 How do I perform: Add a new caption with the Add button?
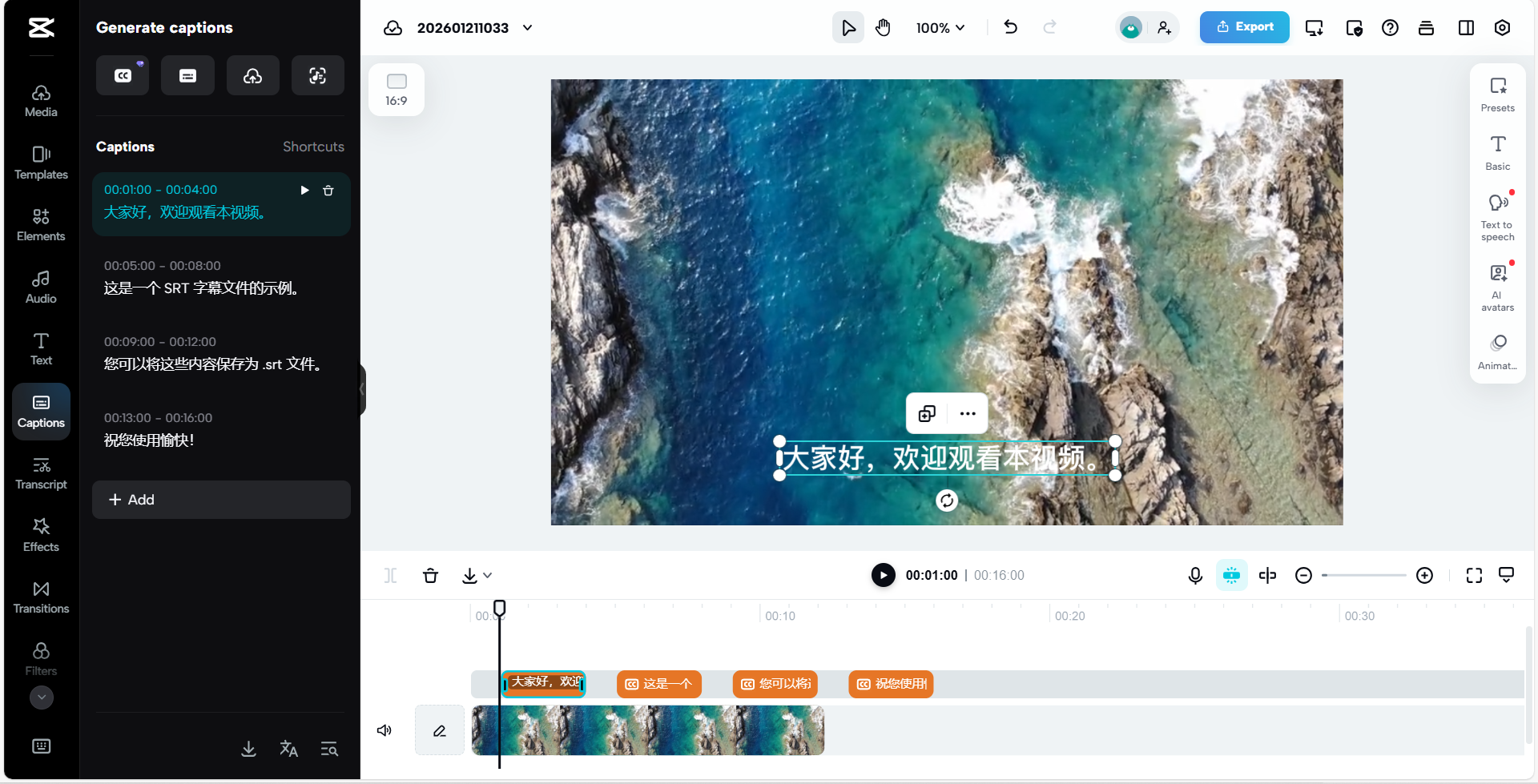tap(221, 499)
